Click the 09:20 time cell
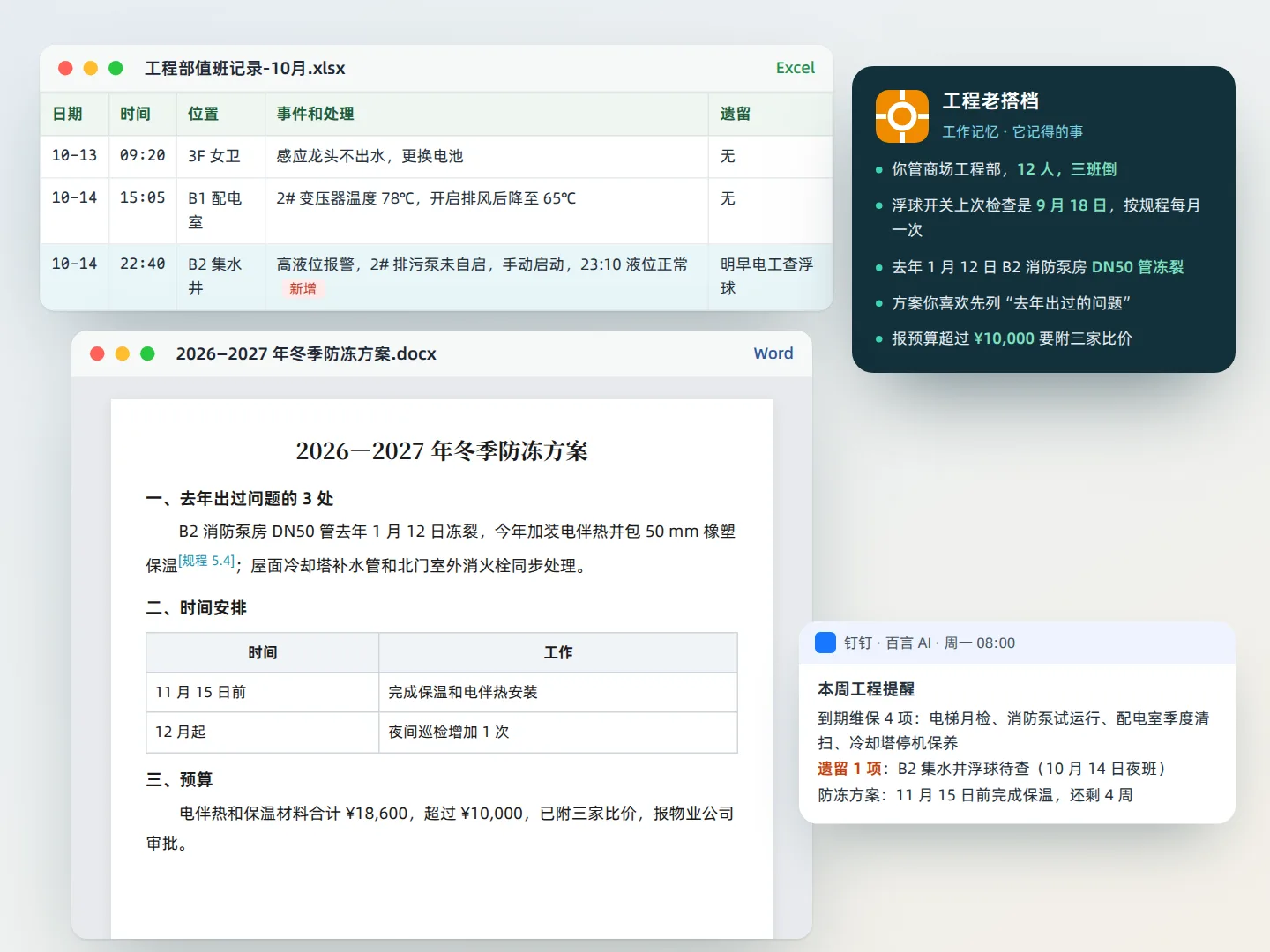Screen dimensions: 1270x952 pyautogui.click(x=143, y=156)
